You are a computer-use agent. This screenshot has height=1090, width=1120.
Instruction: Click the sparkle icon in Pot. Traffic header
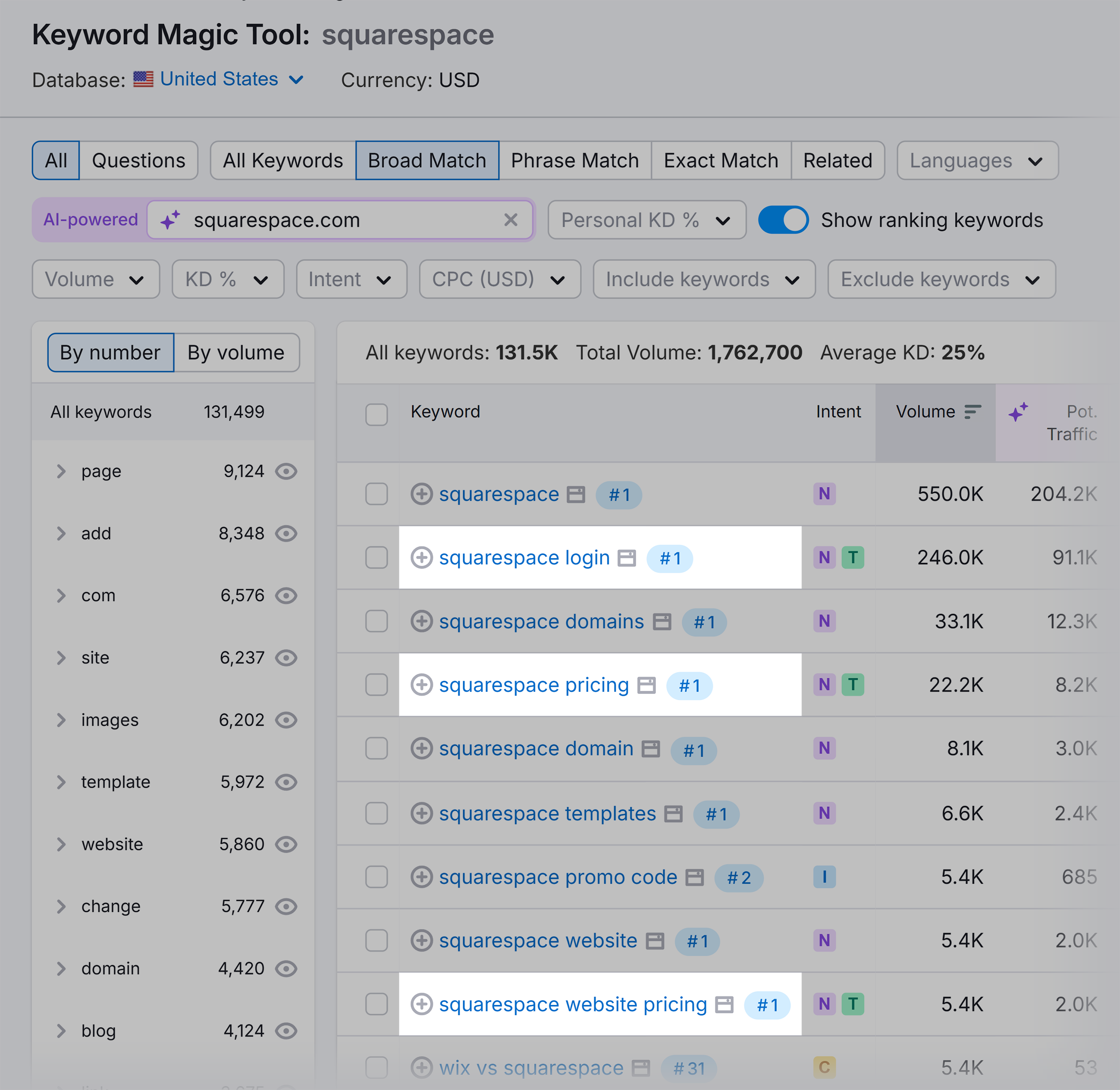(1017, 412)
